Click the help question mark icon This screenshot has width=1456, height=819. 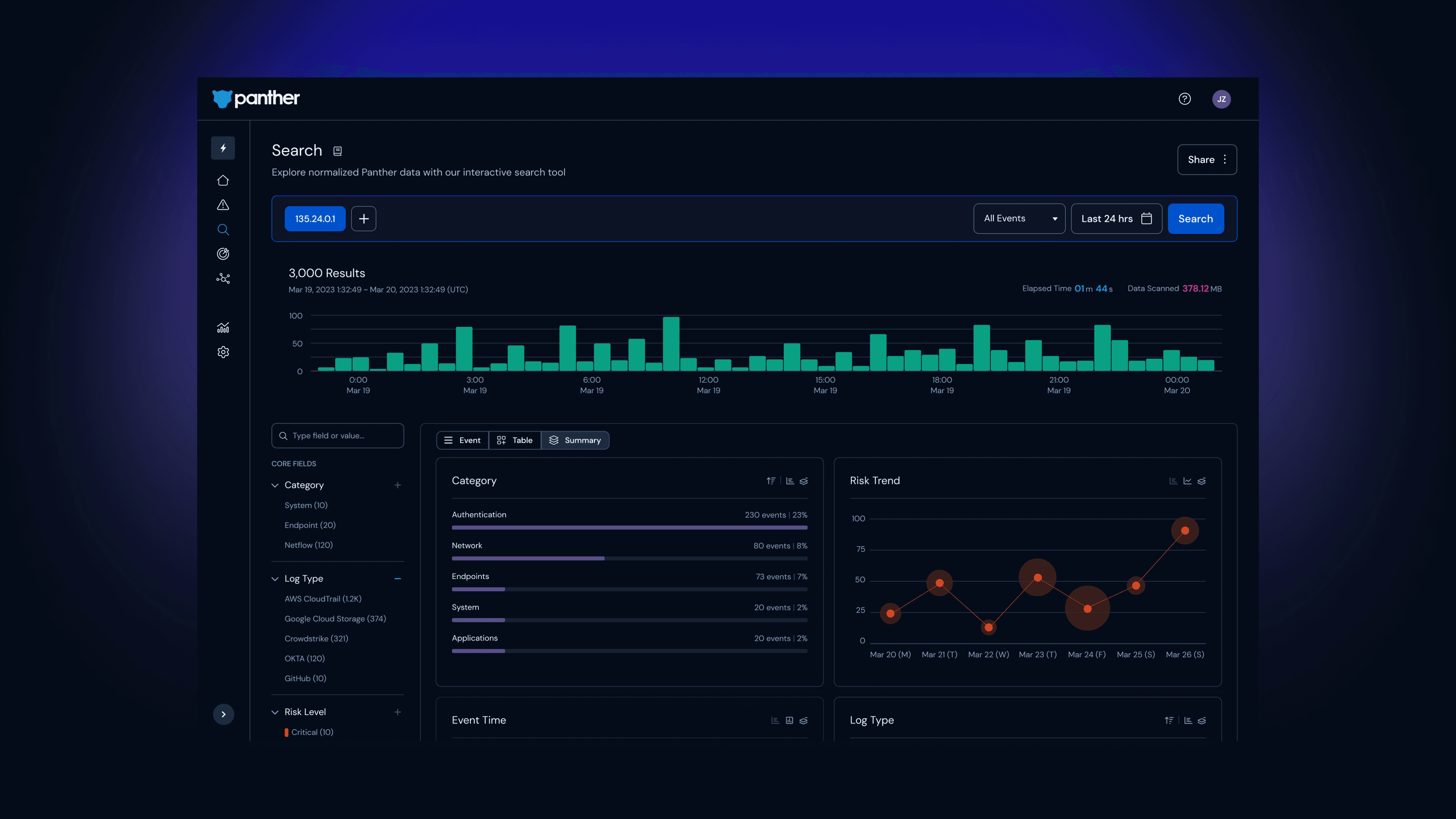click(1185, 99)
